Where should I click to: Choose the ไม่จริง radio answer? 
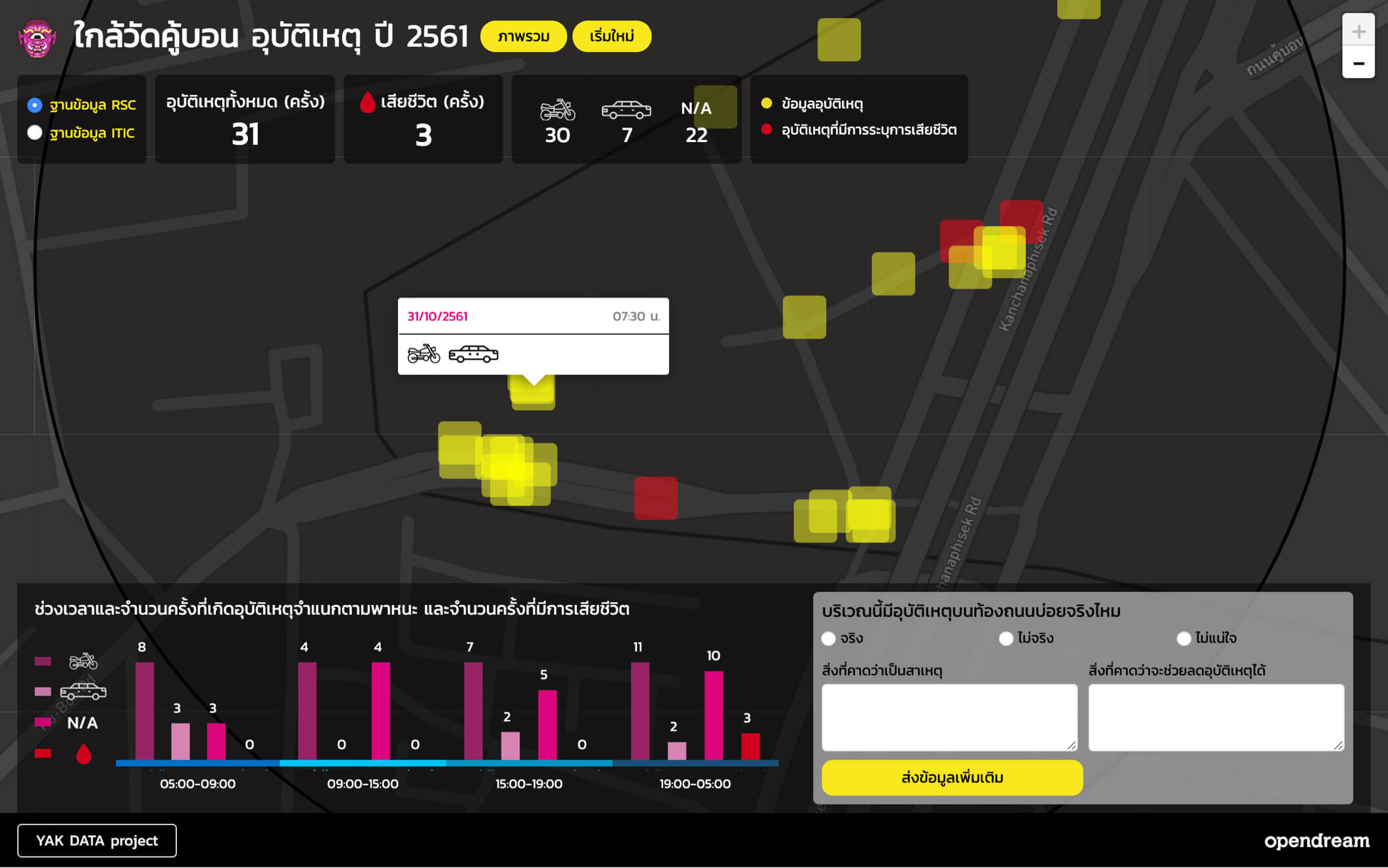pos(1006,639)
